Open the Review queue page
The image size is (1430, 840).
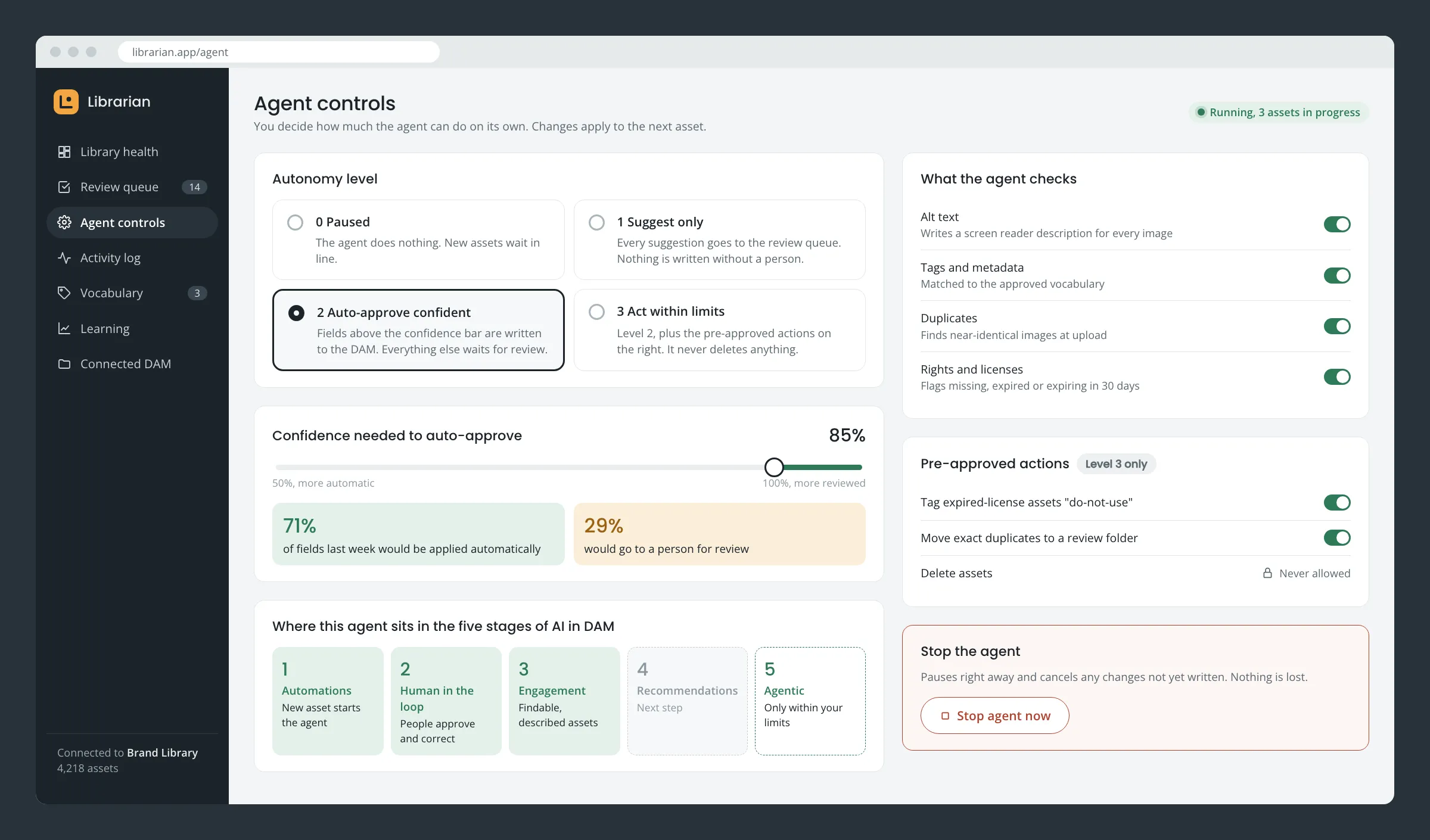coord(132,187)
